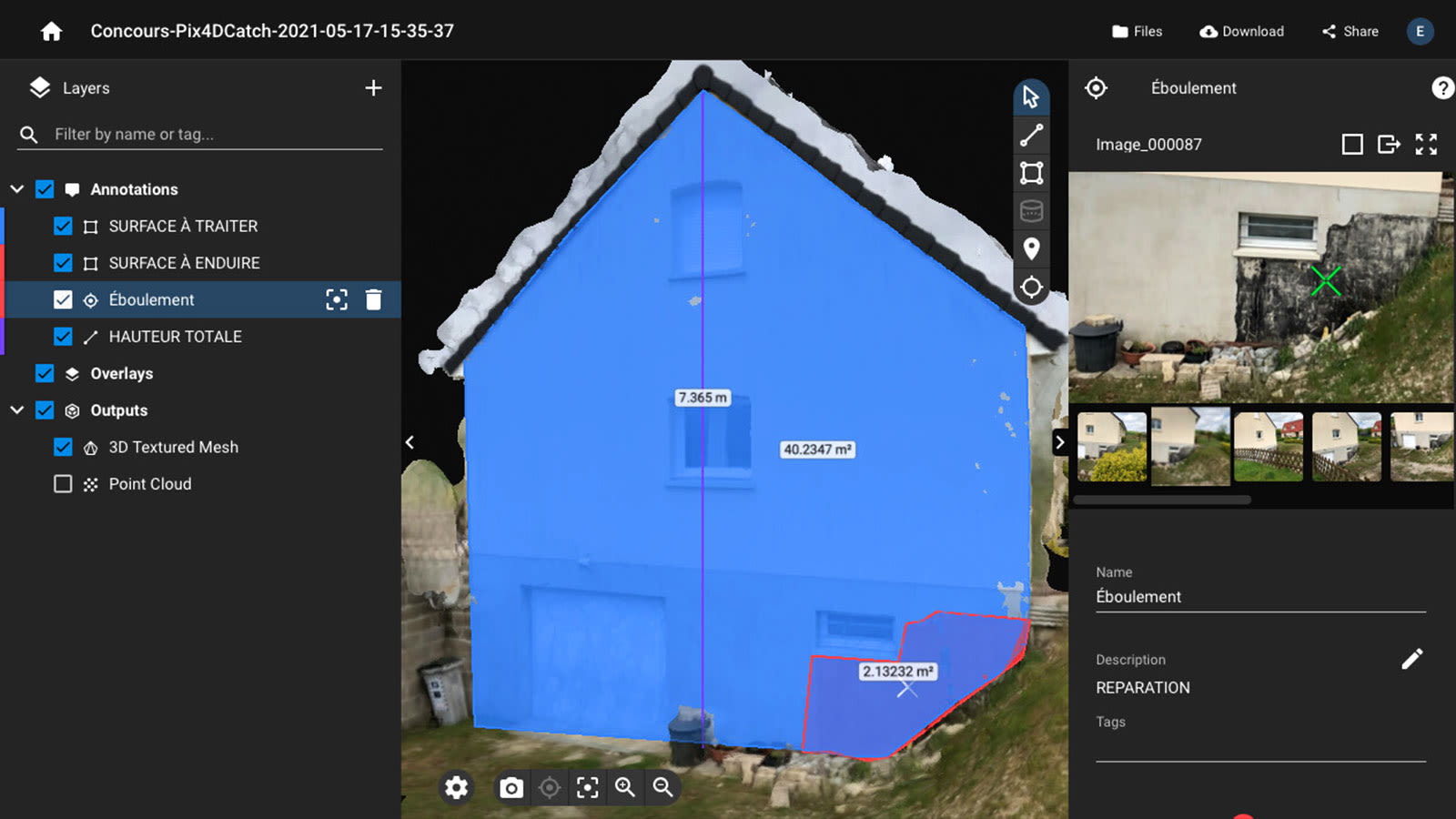Activate the Location marker tool
The height and width of the screenshot is (819, 1456).
point(1031,250)
